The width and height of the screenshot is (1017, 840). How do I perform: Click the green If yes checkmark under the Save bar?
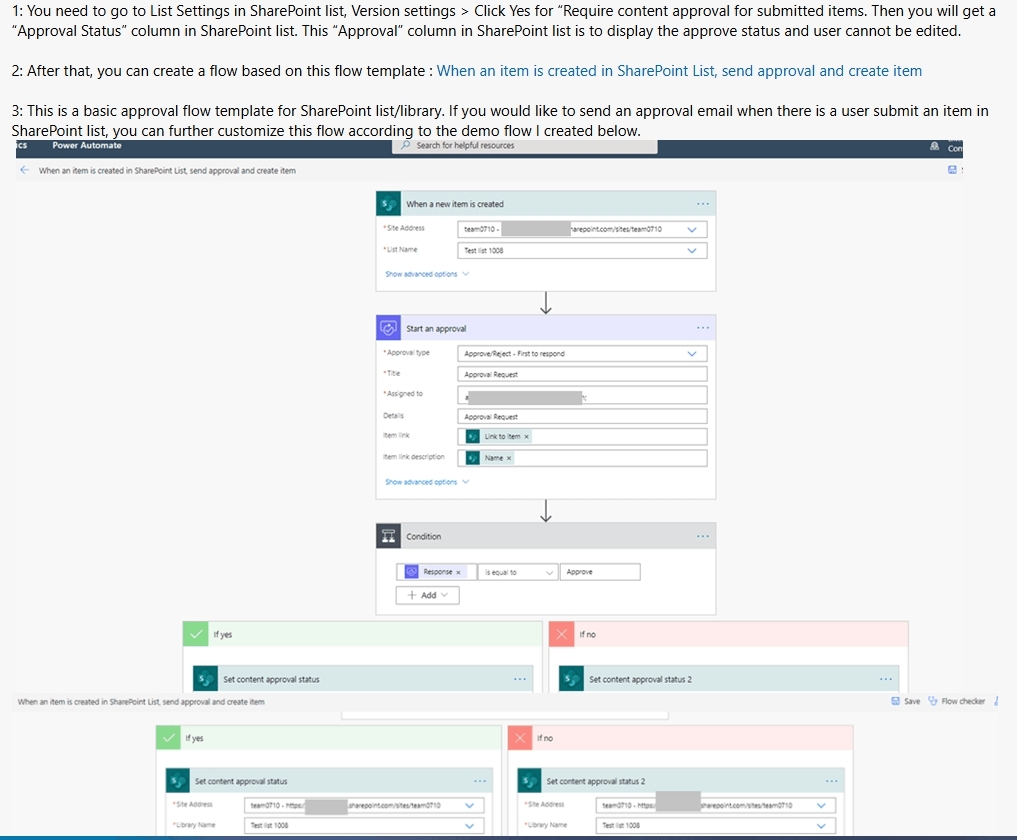point(168,738)
